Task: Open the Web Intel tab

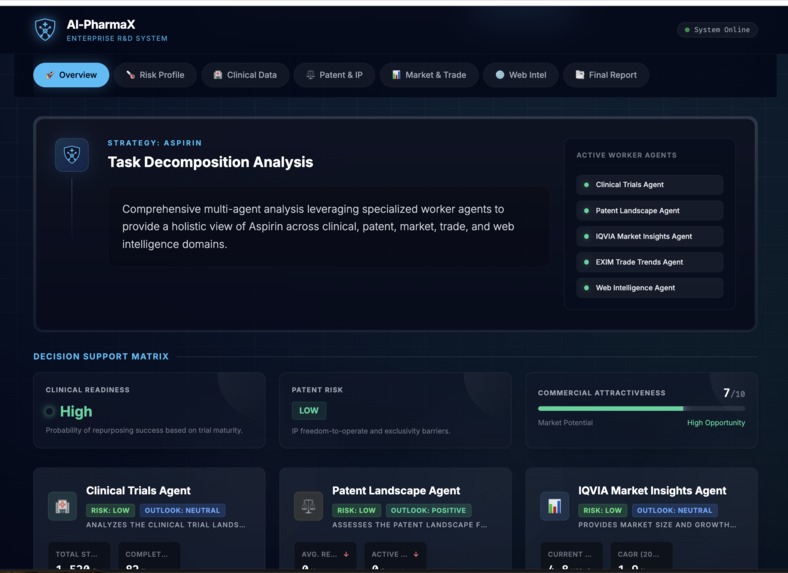Action: point(521,75)
